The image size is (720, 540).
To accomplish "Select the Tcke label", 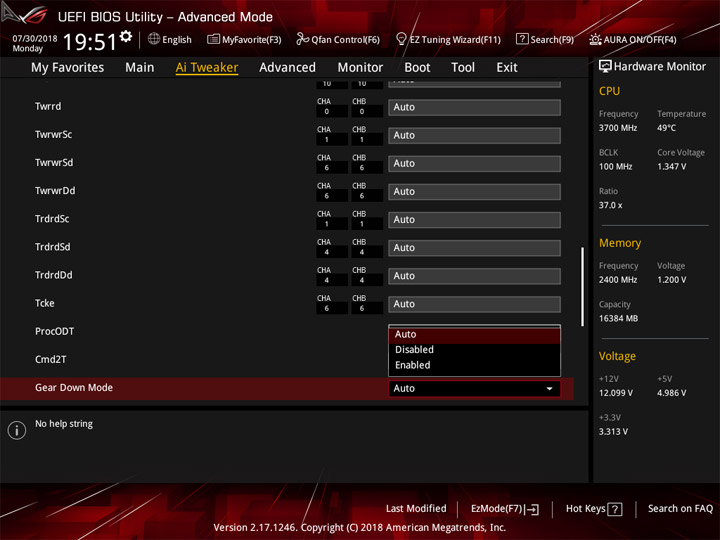I will click(x=45, y=303).
